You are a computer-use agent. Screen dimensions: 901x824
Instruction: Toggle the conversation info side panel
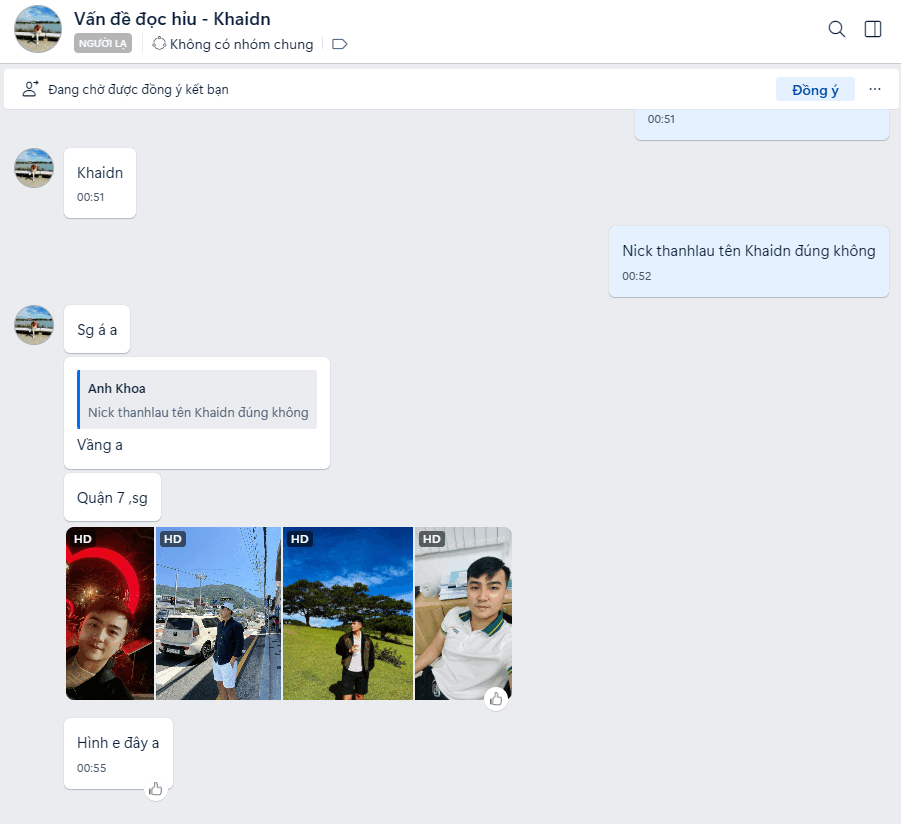[873, 29]
